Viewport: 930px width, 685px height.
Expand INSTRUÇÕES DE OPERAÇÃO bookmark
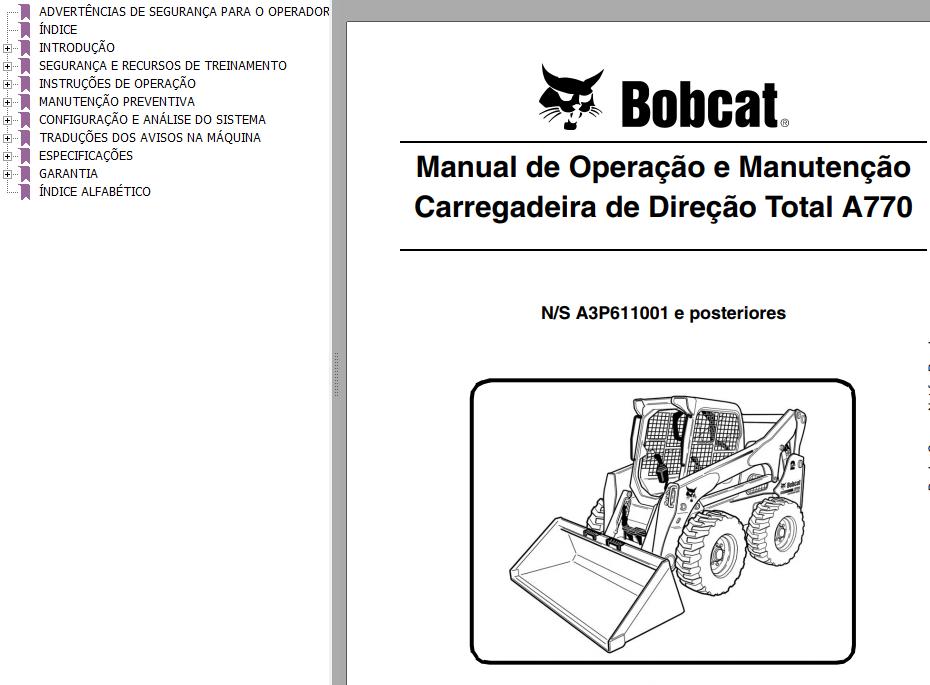tap(7, 84)
